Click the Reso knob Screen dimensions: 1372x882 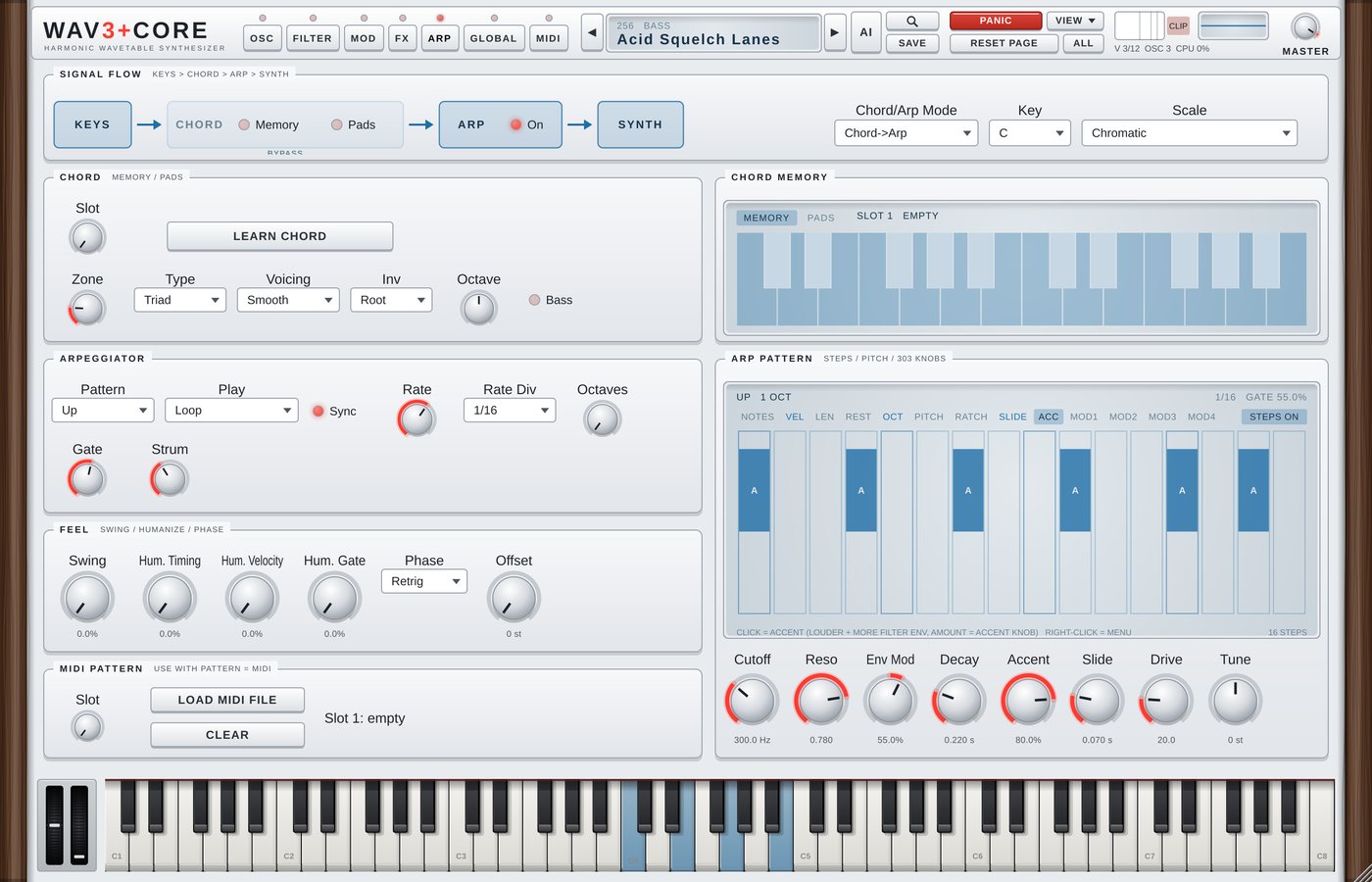pyautogui.click(x=821, y=701)
